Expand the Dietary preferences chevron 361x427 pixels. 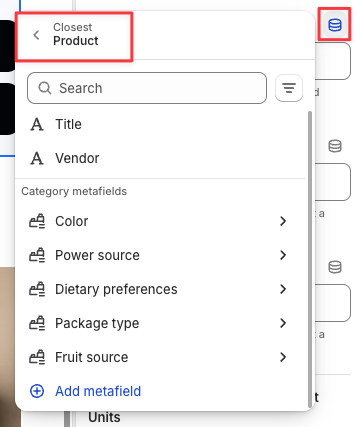coord(283,289)
